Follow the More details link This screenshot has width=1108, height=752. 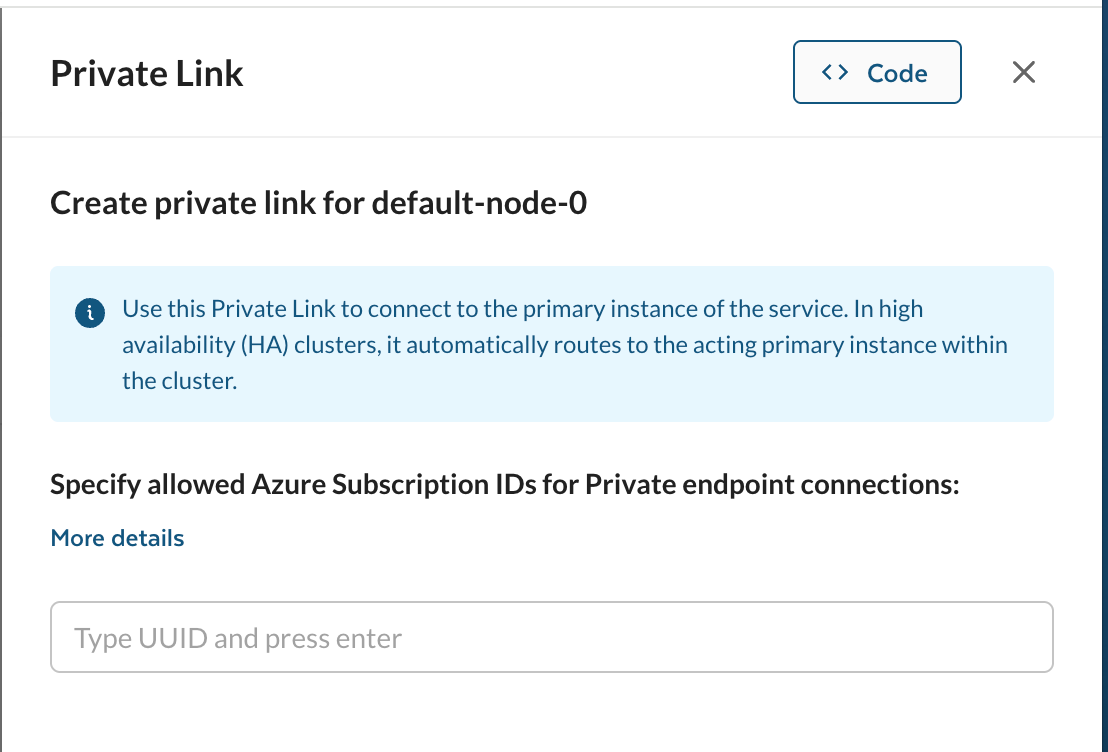[117, 538]
